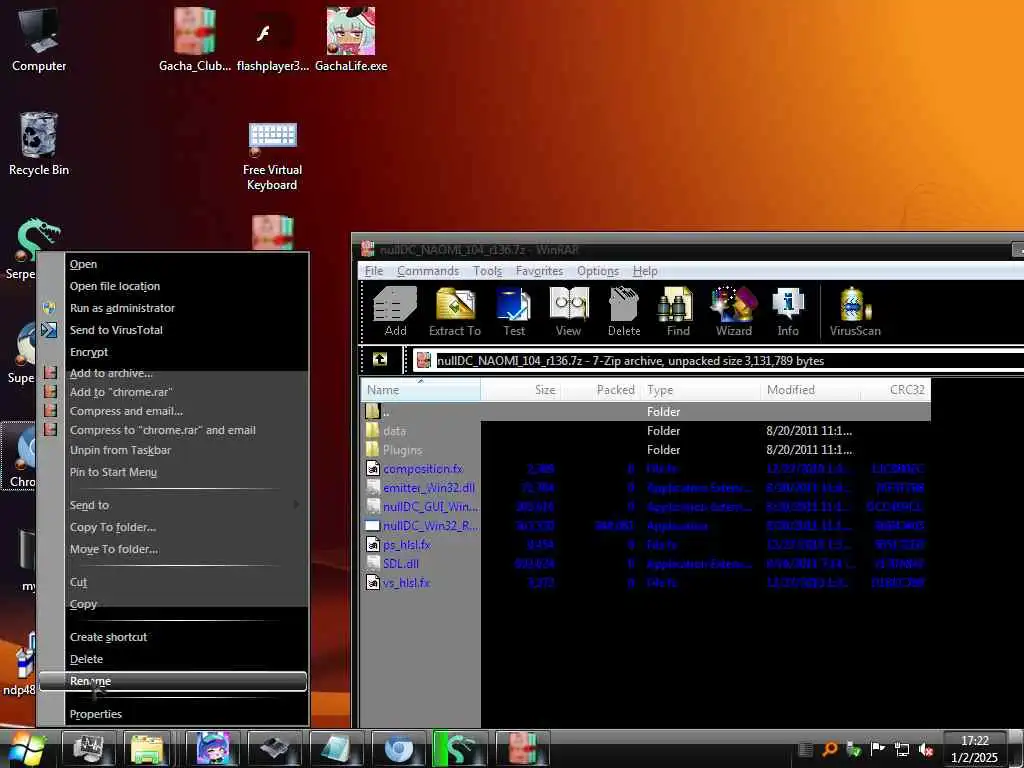Open the Help menu in WinRAR
The width and height of the screenshot is (1024, 768).
pyautogui.click(x=645, y=271)
